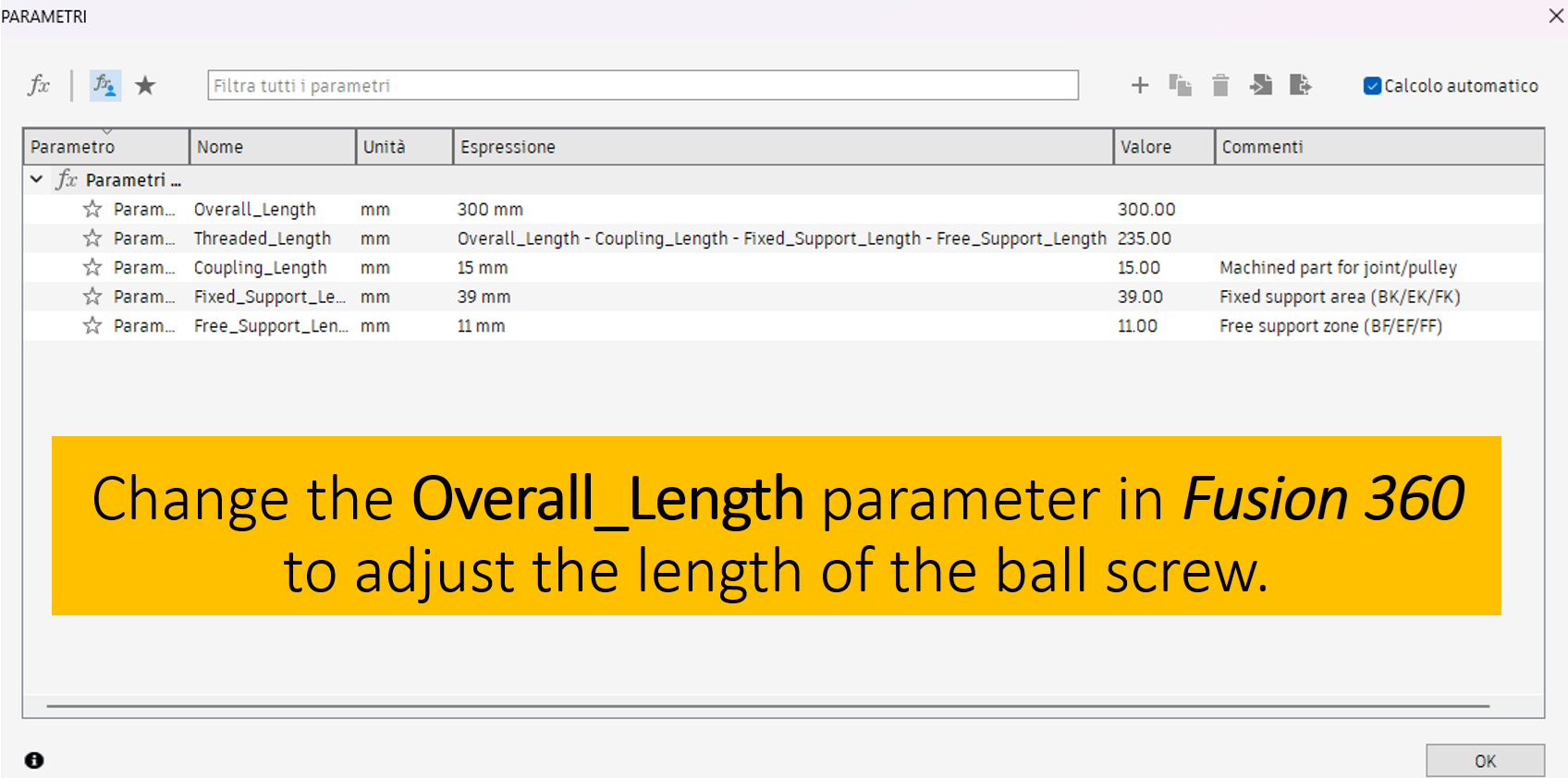Toggle the Calcolo automatico checkbox
This screenshot has height=778, width=1568.
(1372, 86)
